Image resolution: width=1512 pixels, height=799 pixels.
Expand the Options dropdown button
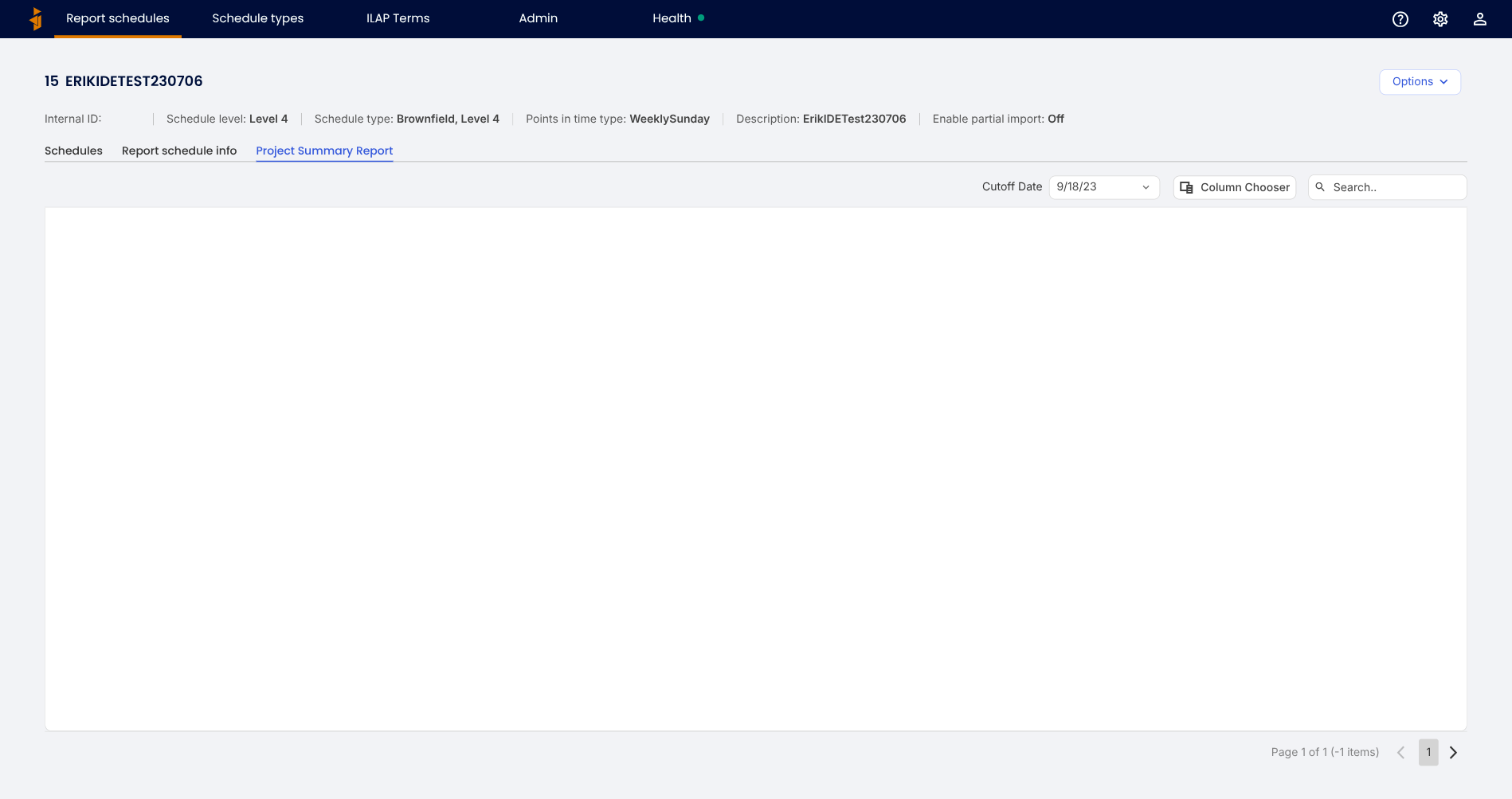coord(1420,82)
